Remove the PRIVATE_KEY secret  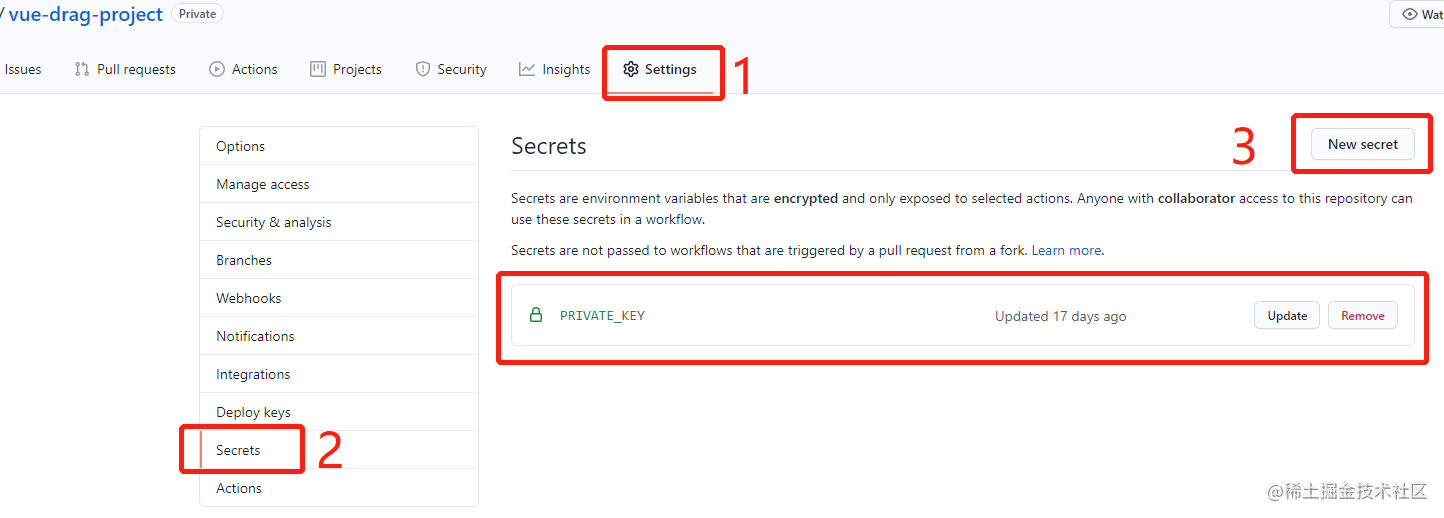click(1363, 315)
